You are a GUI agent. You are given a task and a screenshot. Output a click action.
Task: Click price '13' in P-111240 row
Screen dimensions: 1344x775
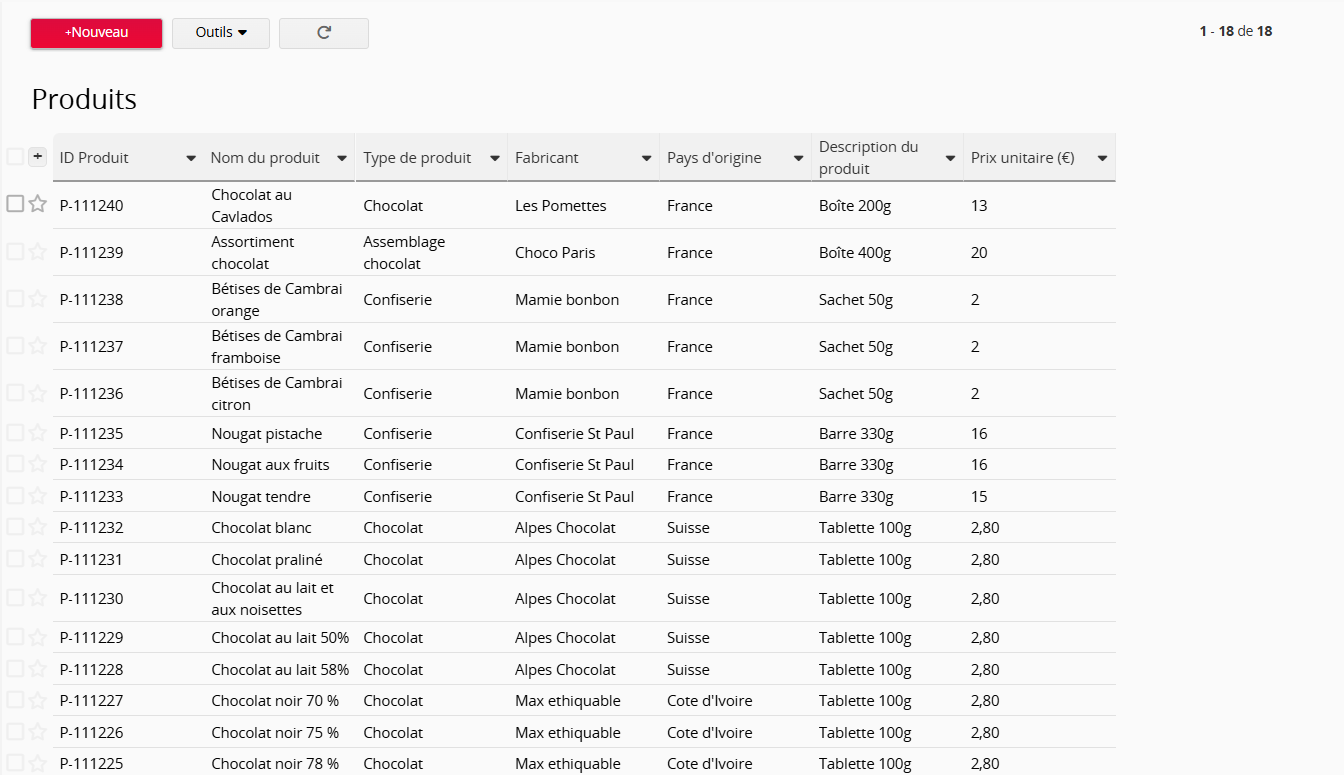[979, 205]
